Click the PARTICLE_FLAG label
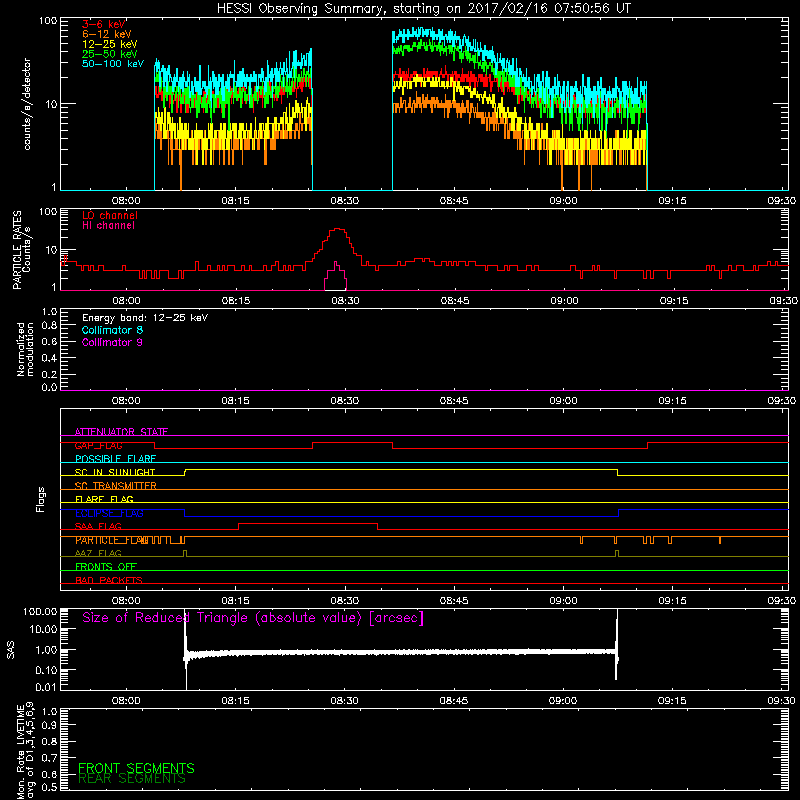 coord(111,540)
